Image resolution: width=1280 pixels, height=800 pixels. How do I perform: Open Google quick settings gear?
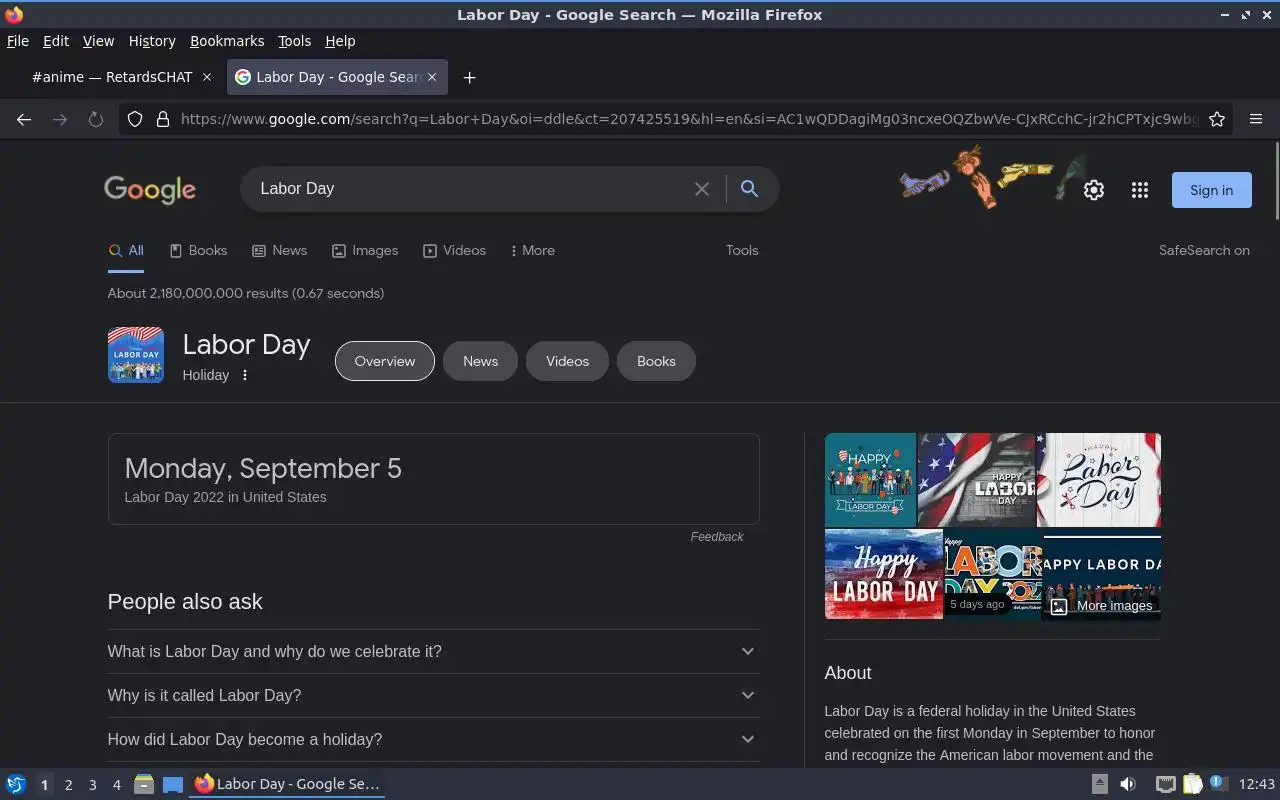(x=1094, y=190)
